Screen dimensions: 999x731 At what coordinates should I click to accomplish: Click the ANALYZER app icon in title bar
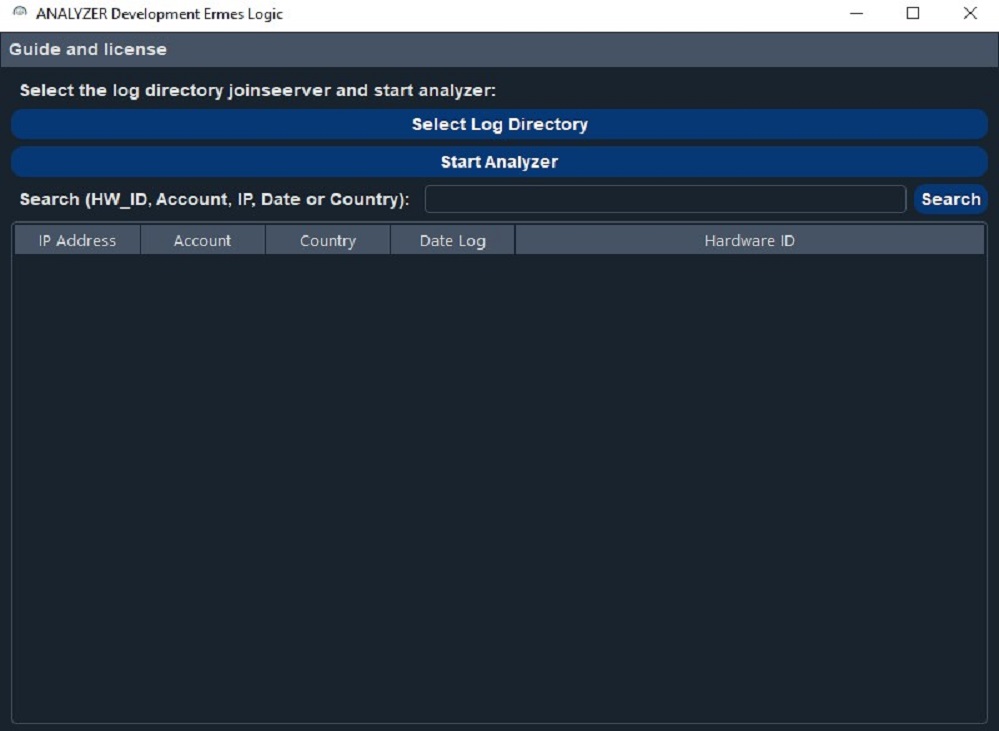[19, 14]
